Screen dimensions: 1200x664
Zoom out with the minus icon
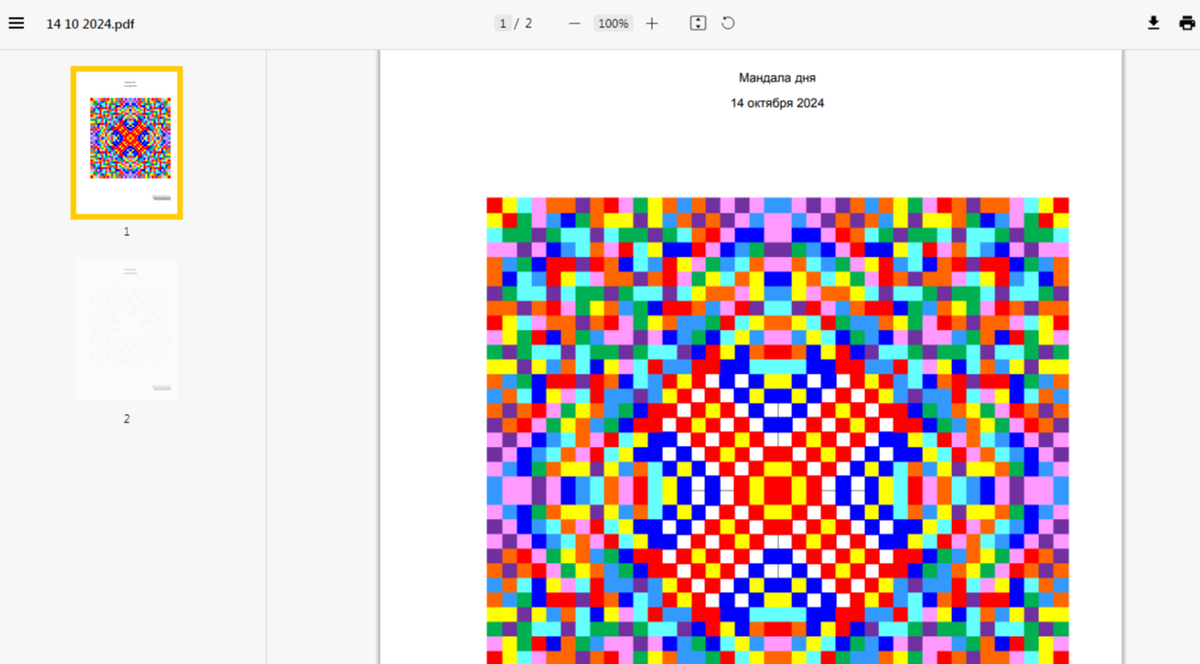click(574, 23)
